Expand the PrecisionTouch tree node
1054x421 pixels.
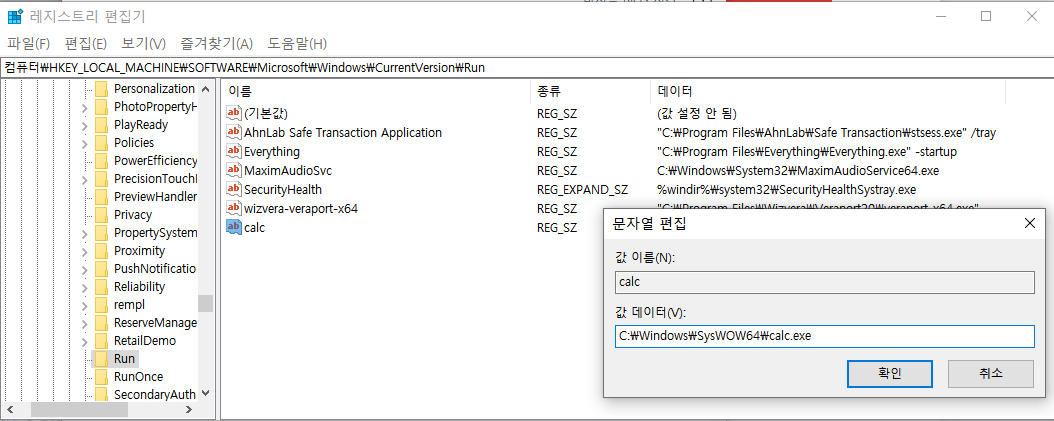point(84,179)
